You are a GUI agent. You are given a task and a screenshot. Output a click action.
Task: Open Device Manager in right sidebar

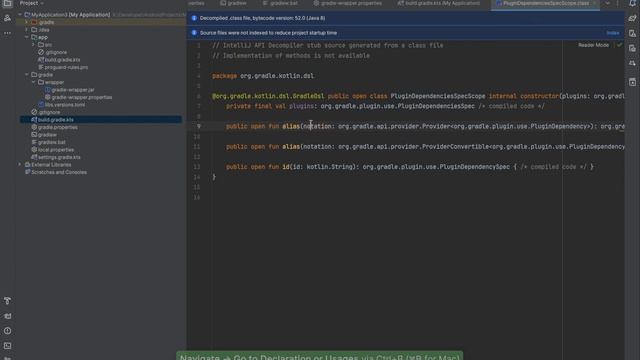pyautogui.click(x=632, y=33)
